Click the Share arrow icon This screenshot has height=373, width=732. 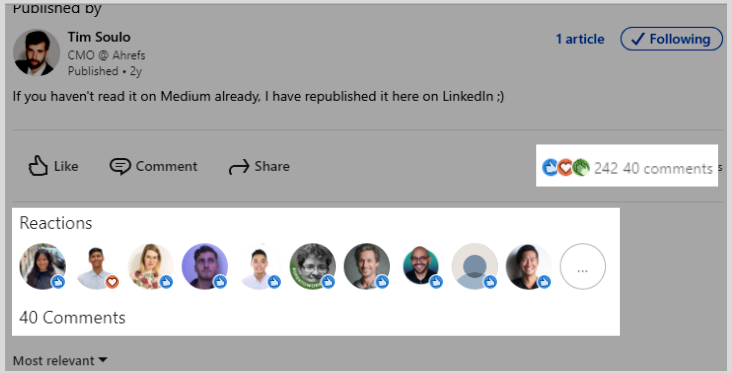coord(239,167)
